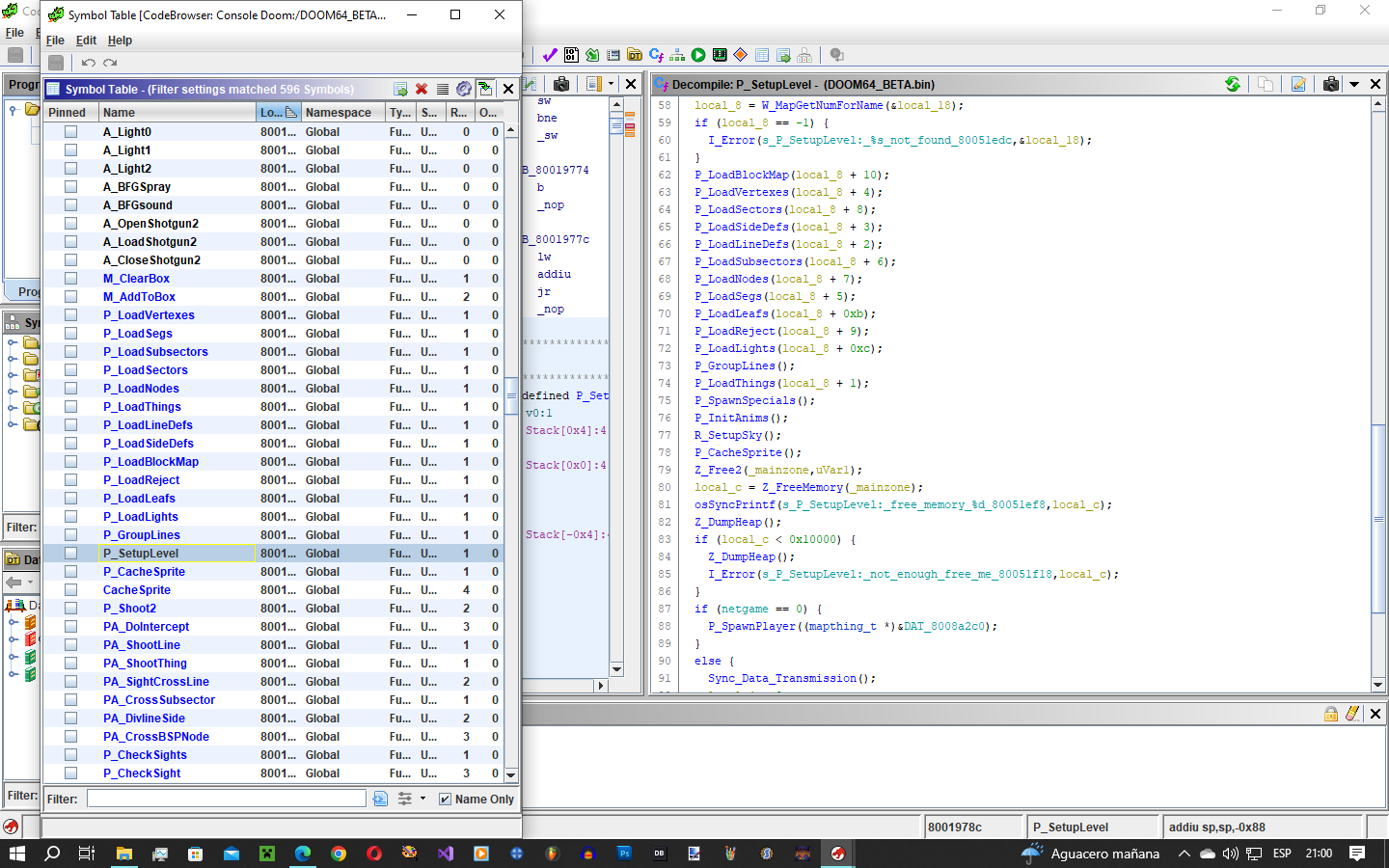Click the Make Selection icon in Symbol Table header
1389x868 pixels.
tap(400, 89)
